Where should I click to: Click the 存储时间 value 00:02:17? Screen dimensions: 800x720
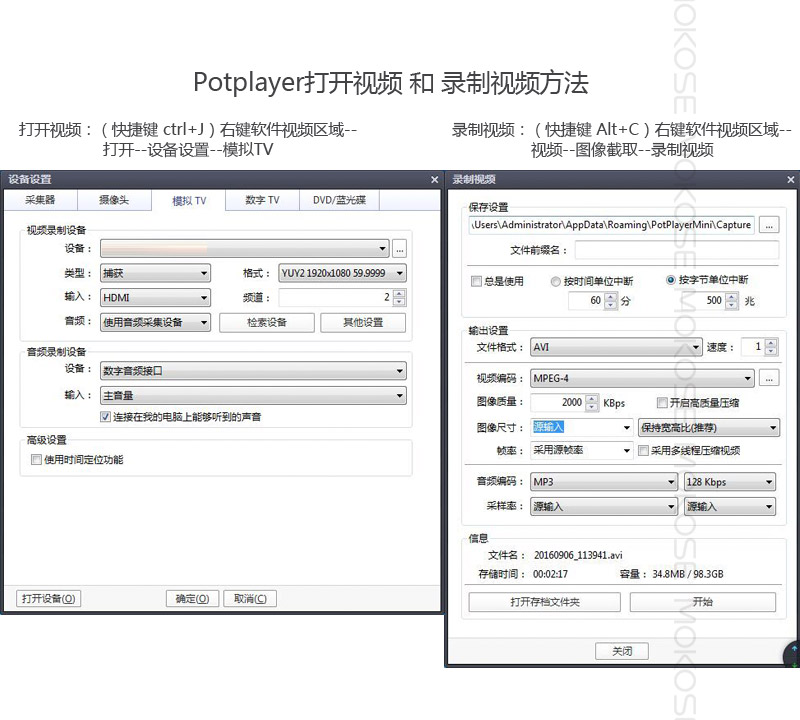(551, 574)
